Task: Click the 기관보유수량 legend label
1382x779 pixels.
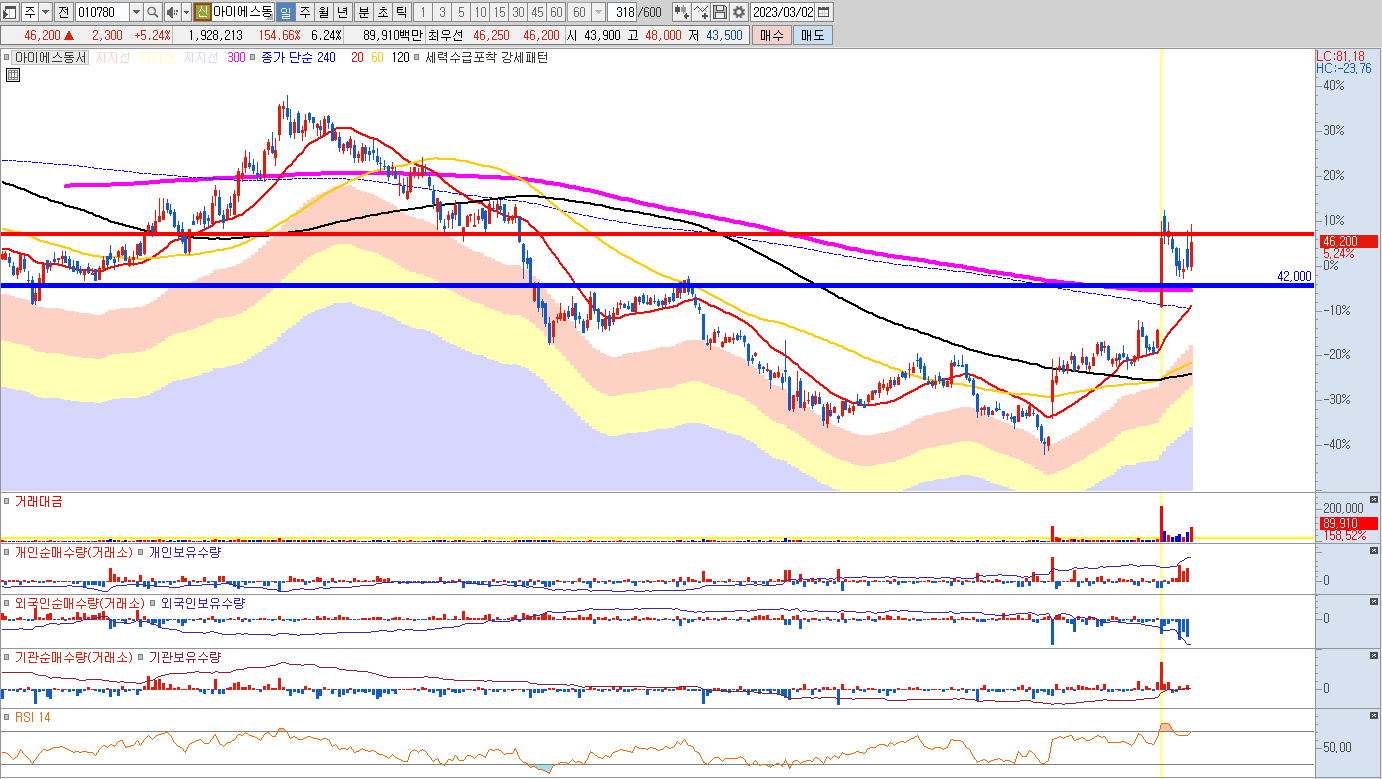Action: 184,657
